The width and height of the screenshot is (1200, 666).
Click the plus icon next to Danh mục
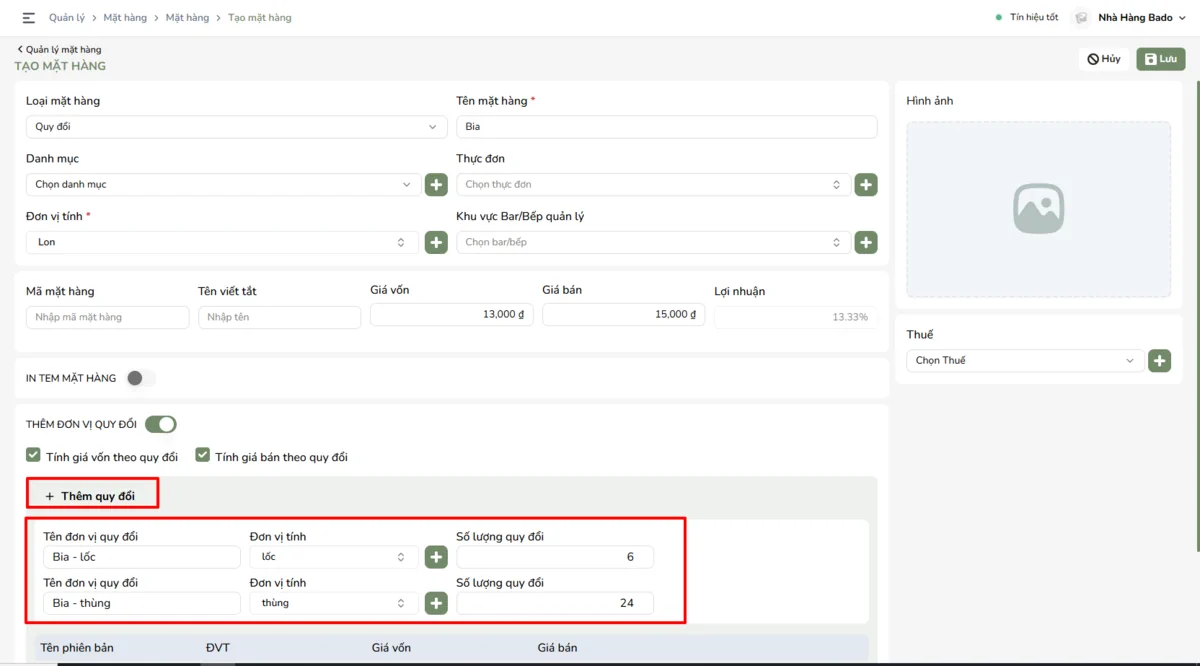[436, 185]
